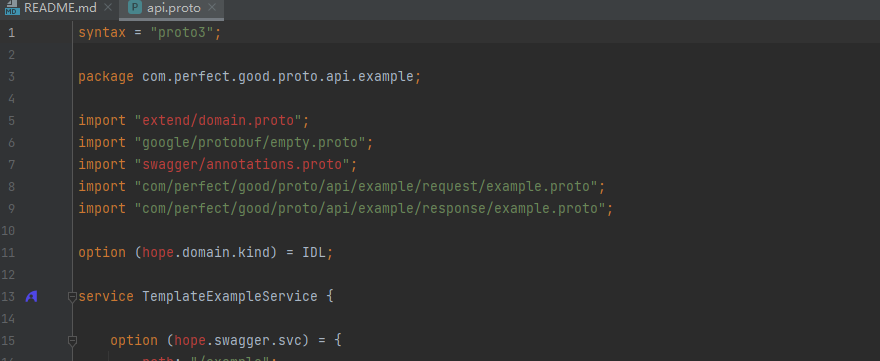Click the IDL option value

pos(314,253)
